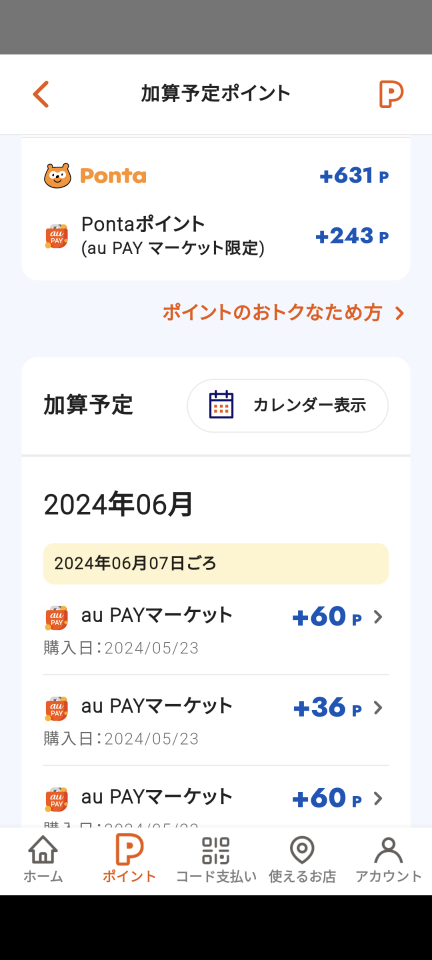
Task: Switch to カレンダー表示 view
Action: coord(288,405)
